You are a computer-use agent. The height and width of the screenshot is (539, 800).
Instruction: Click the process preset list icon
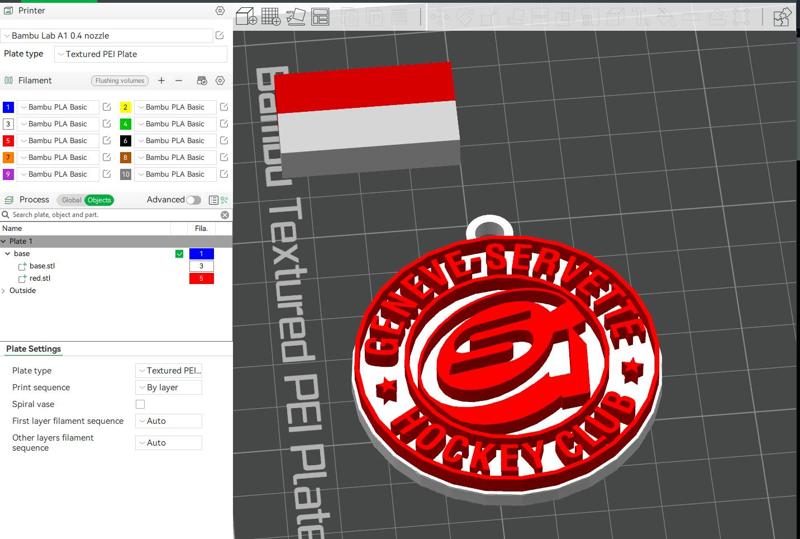coord(214,200)
